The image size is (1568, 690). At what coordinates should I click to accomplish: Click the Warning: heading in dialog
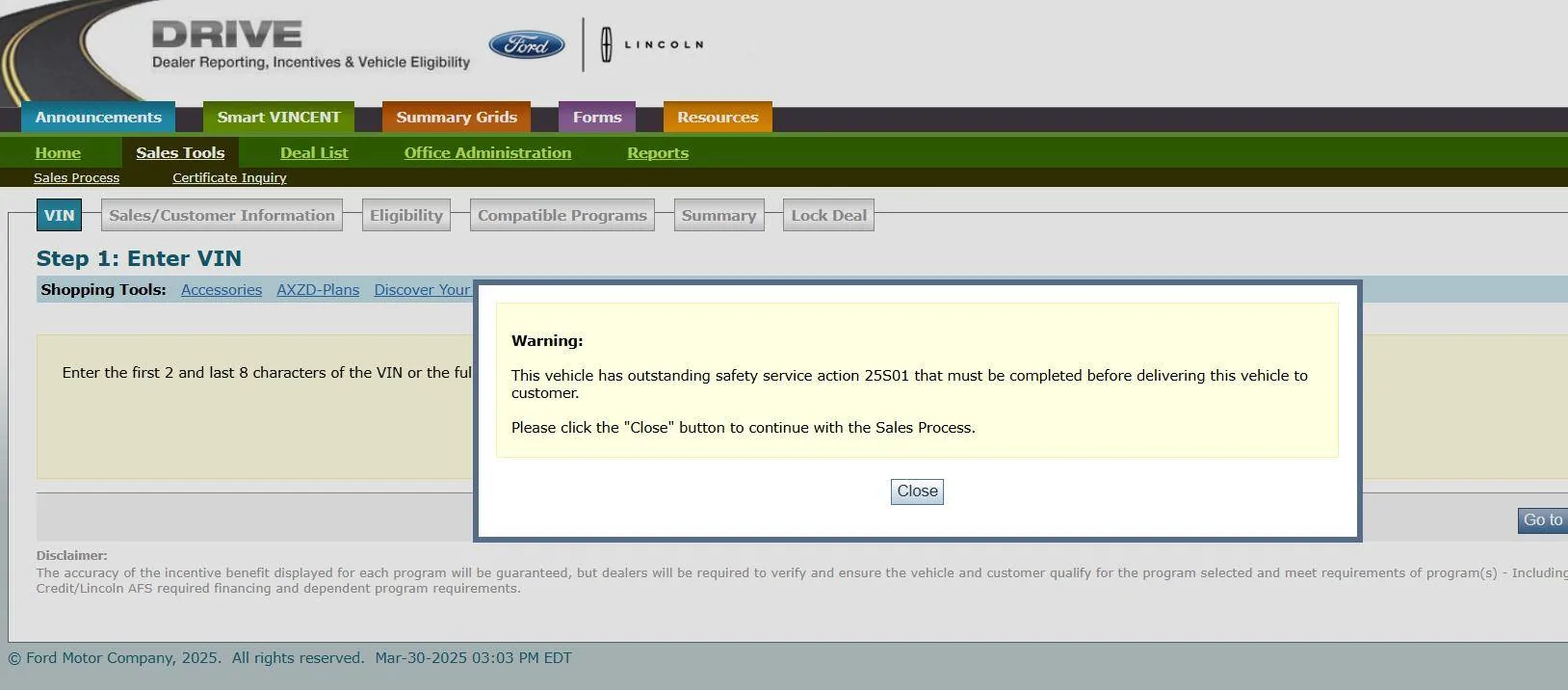point(547,341)
